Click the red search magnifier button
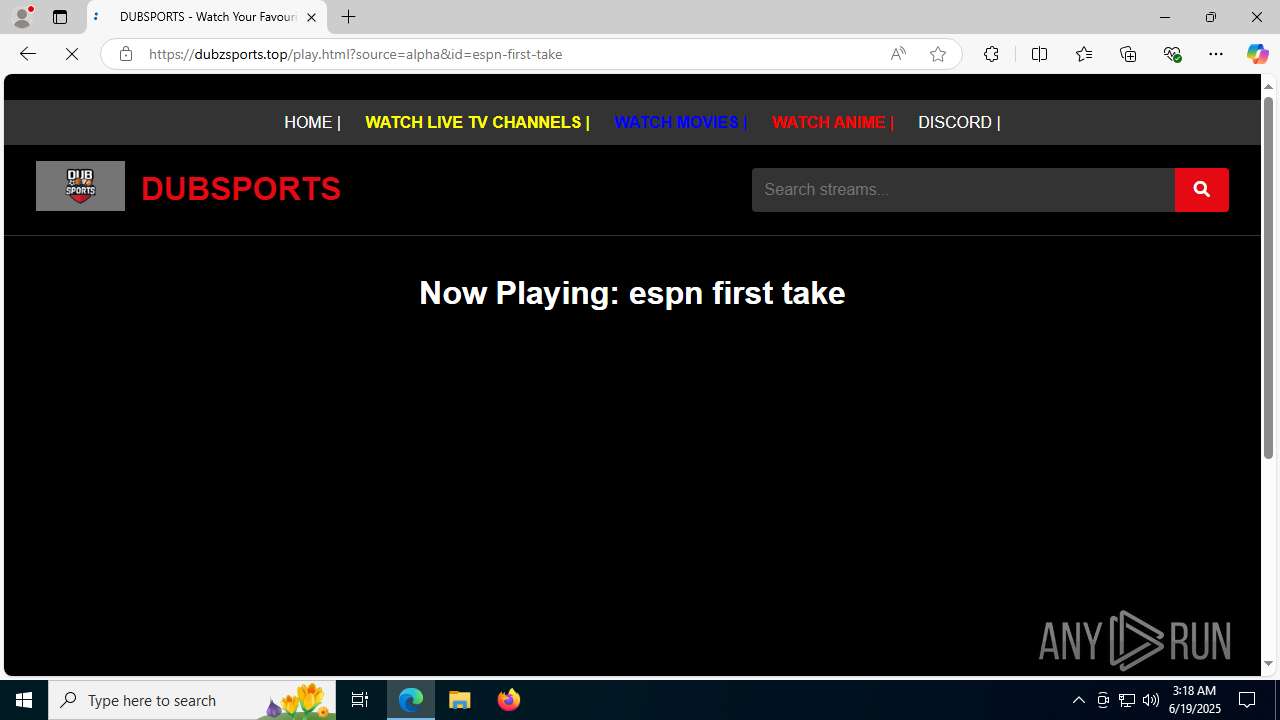 tap(1201, 190)
